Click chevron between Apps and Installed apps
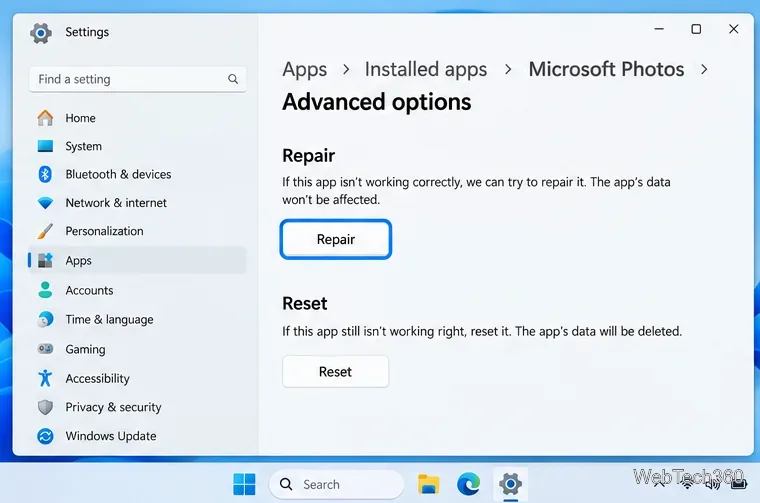This screenshot has height=503, width=760. [346, 70]
